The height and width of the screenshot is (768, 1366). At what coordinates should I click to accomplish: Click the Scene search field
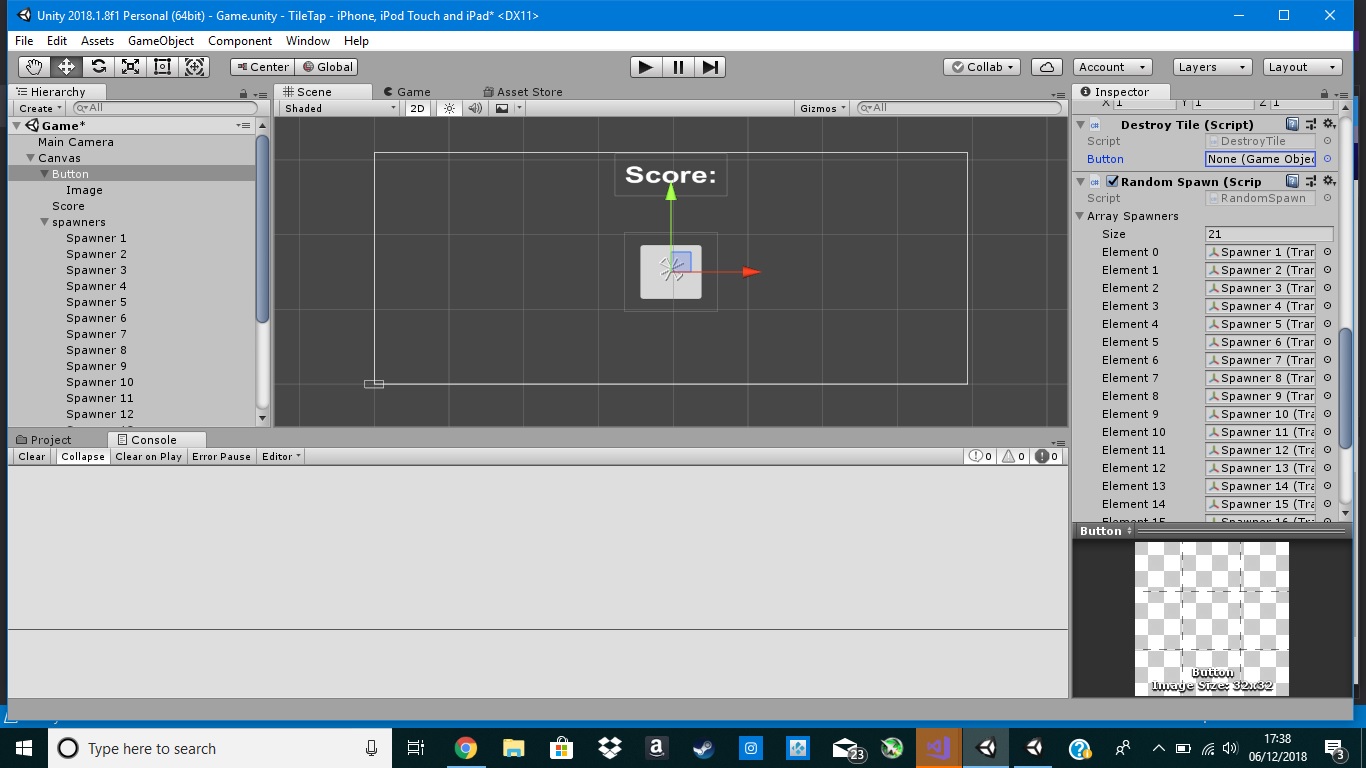click(960, 108)
